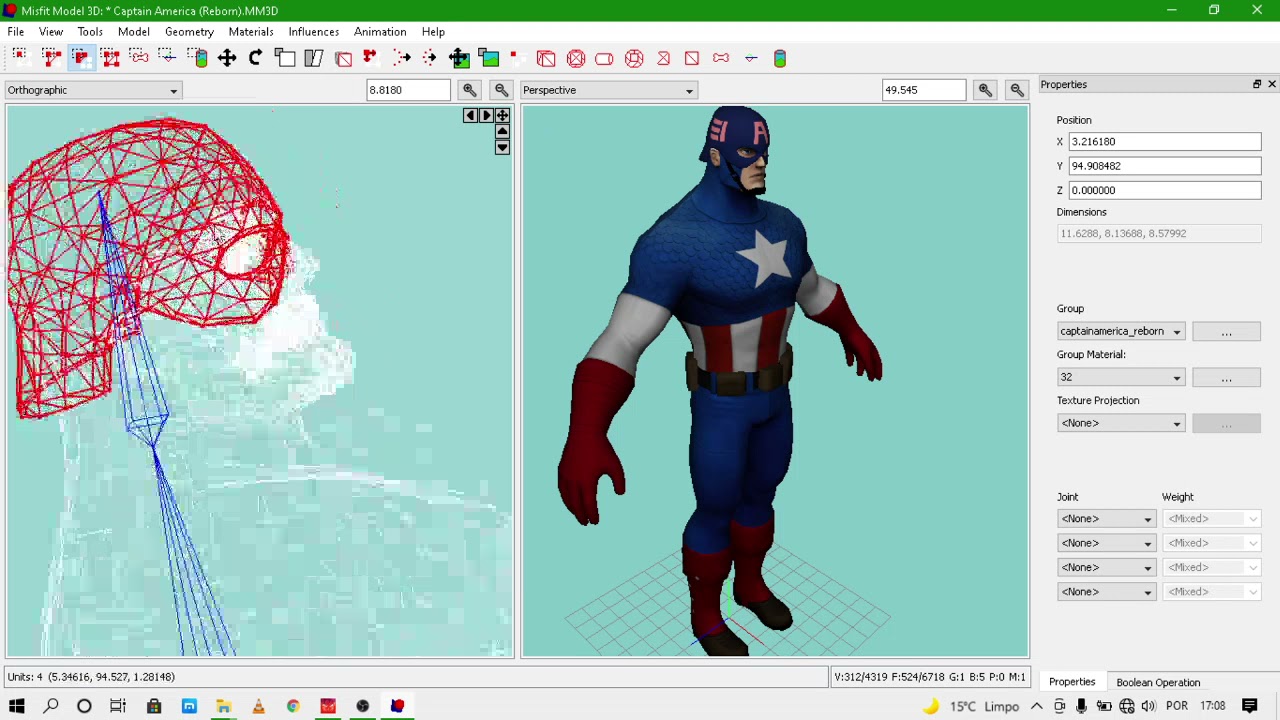Image resolution: width=1280 pixels, height=720 pixels.
Task: Click the Group Material ellipsis button
Action: (1226, 377)
